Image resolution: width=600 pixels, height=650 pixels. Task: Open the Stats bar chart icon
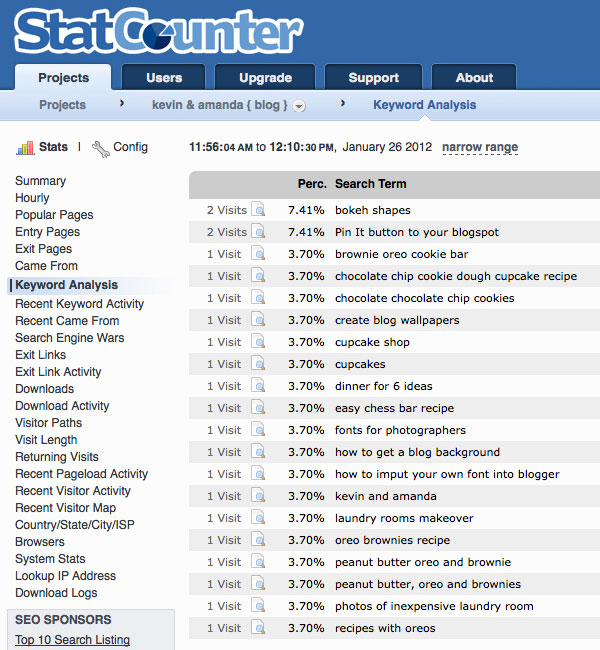point(25,148)
